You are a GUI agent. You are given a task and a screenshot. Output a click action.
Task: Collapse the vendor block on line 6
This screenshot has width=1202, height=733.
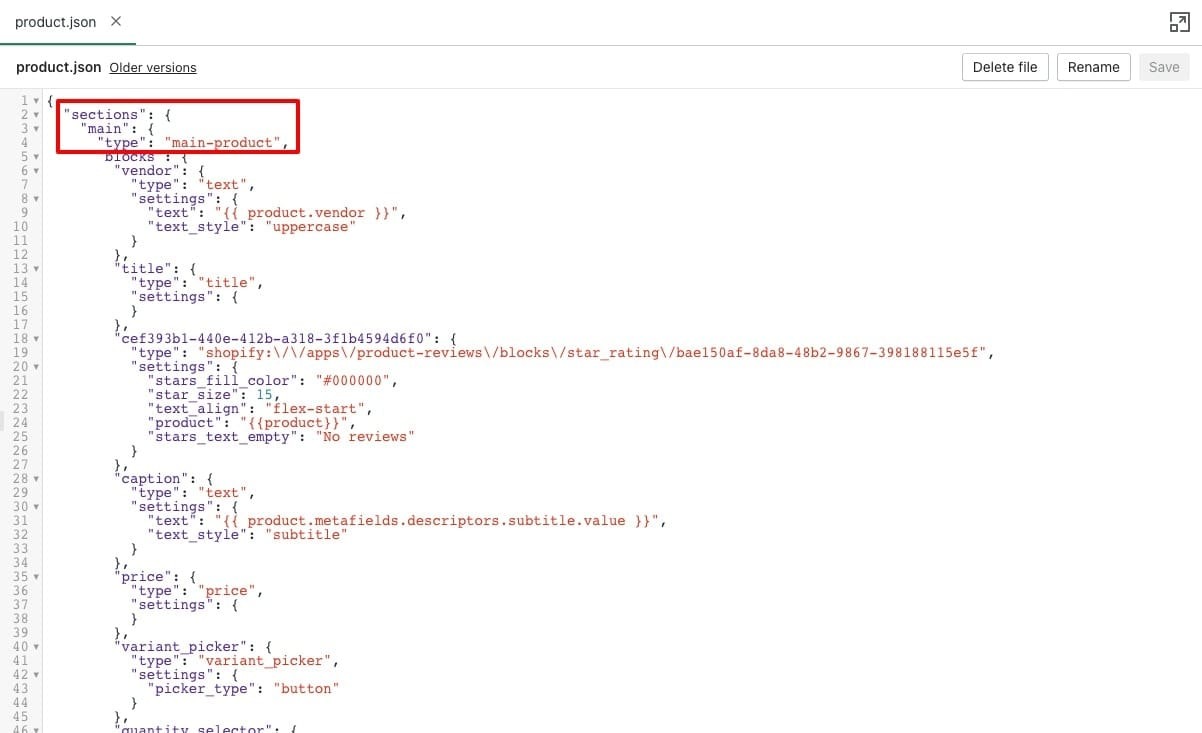click(x=36, y=170)
